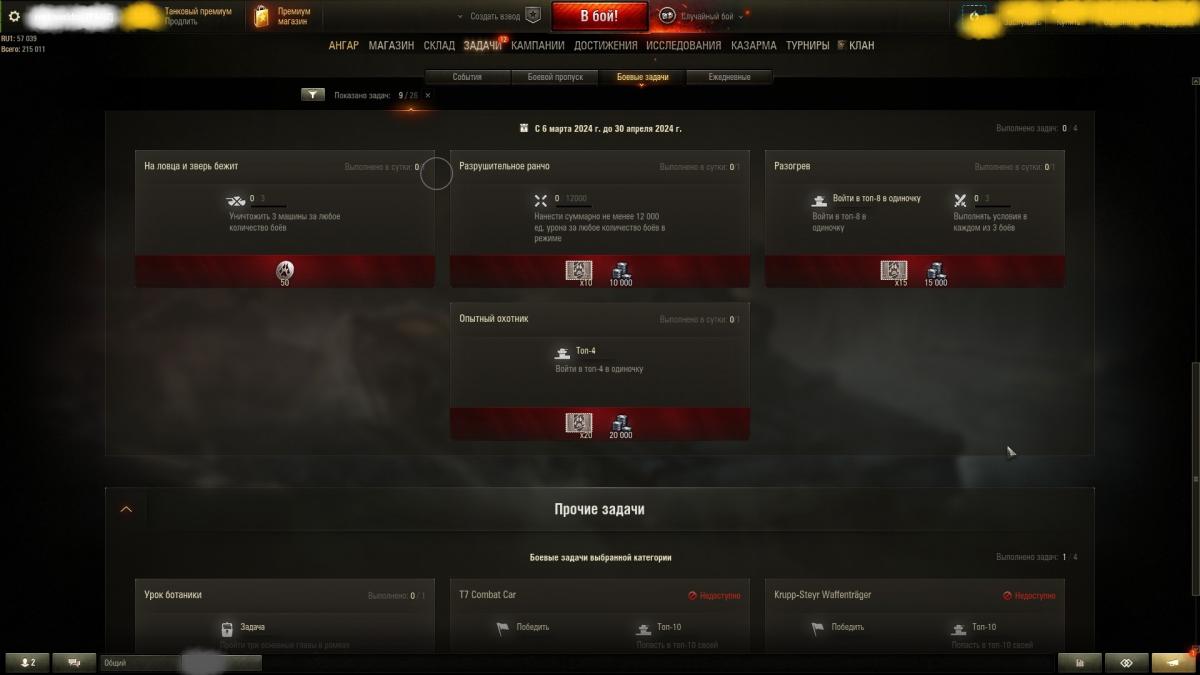This screenshot has width=1200, height=675.
Task: Click the 20 000 silver reward in Опытный охотник
Action: (620, 427)
